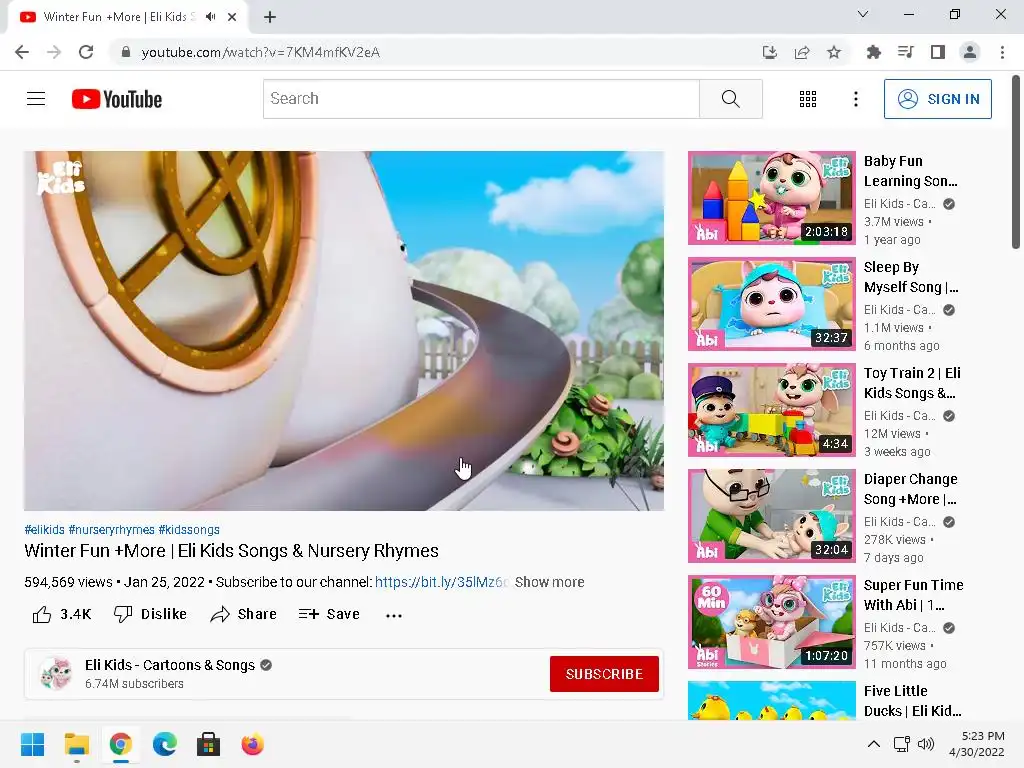Click Toy Train 2 video title

(912, 383)
